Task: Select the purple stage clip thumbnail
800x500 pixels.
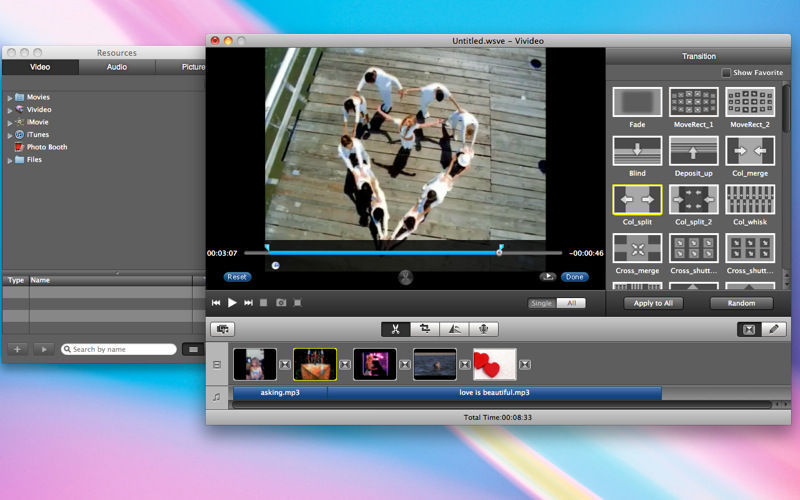Action: click(x=374, y=364)
